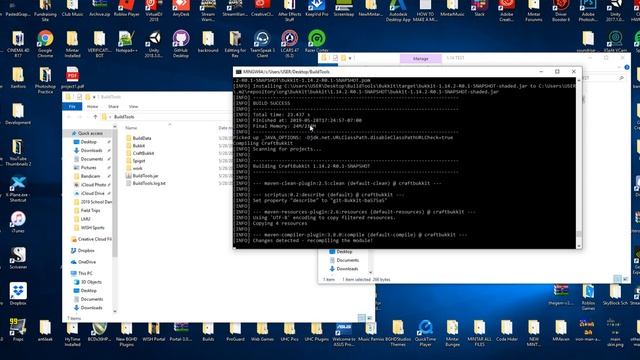Open Scrivener desktop shortcut
The width and height of the screenshot is (640, 360).
(18, 258)
